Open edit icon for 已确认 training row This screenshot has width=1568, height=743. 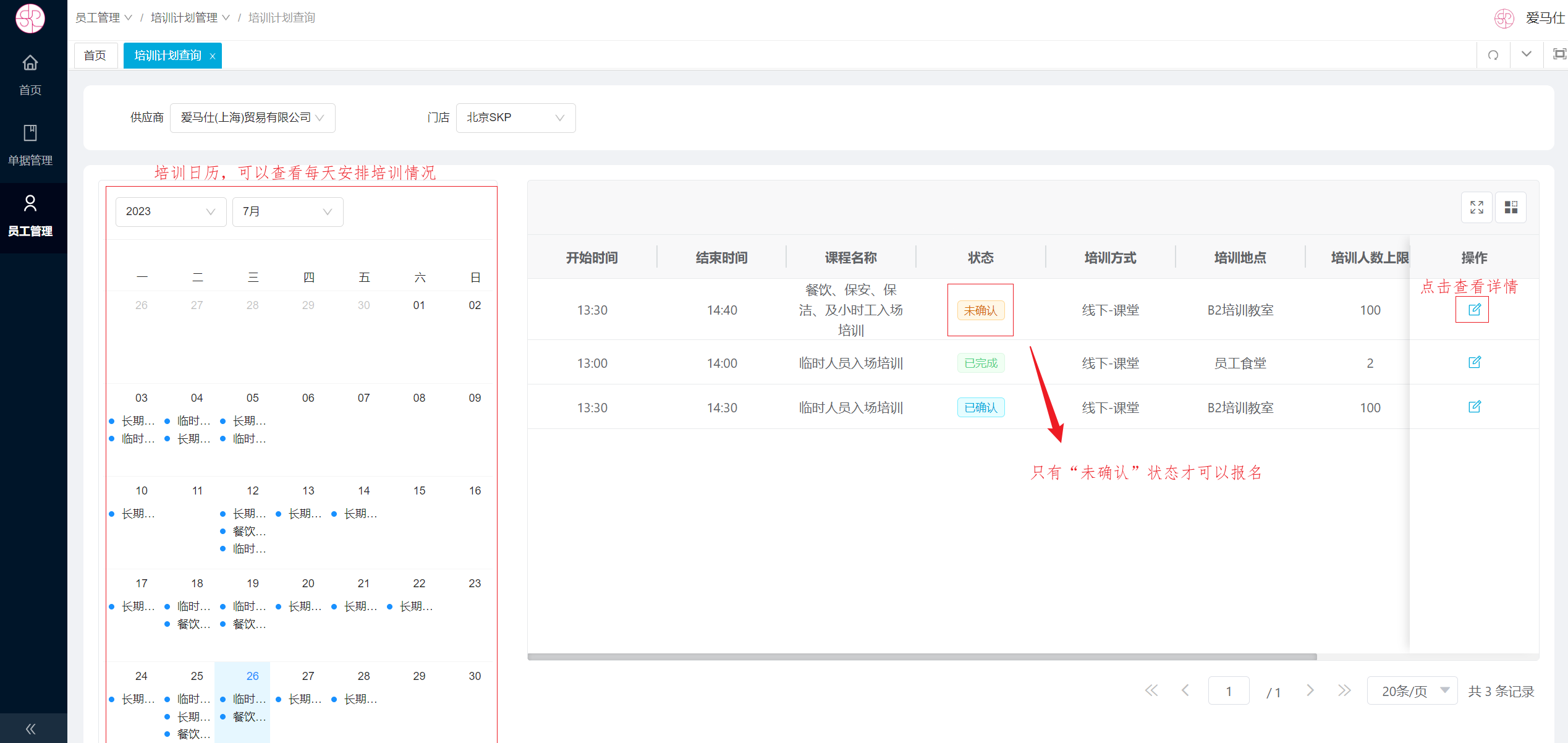(x=1474, y=407)
